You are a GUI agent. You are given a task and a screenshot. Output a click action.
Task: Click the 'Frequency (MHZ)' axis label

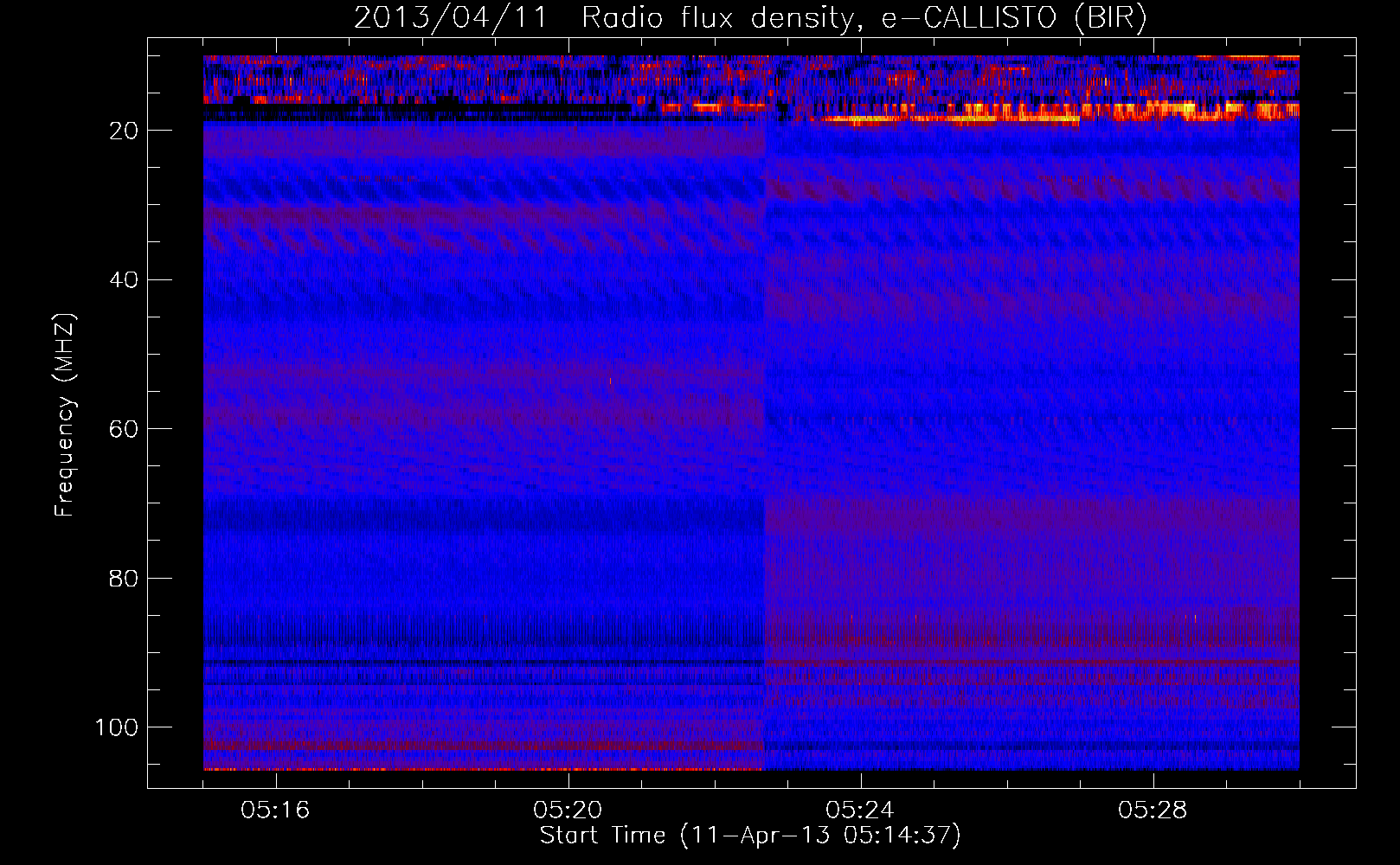(x=65, y=414)
